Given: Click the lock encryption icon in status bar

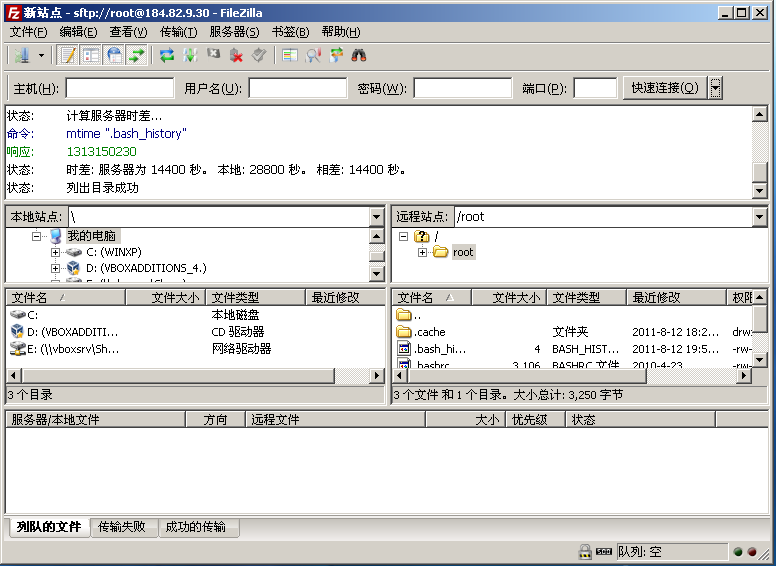Looking at the screenshot, I should (x=585, y=551).
